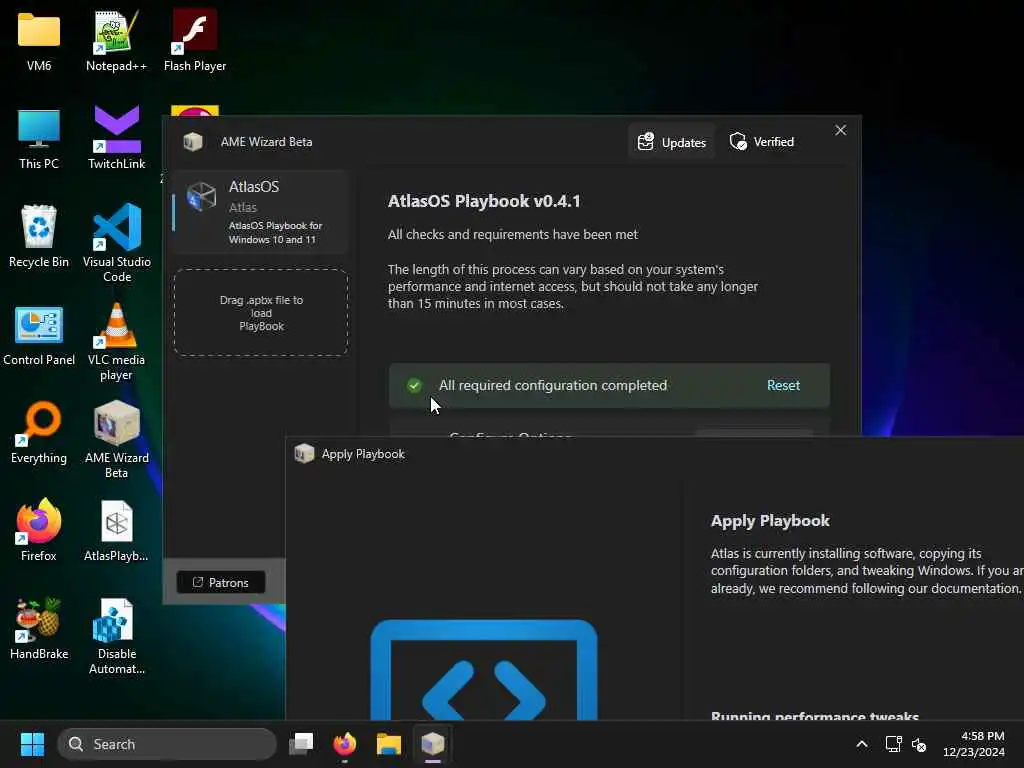Launch Visual Studio Code shortcut
This screenshot has width=1024, height=768.
click(117, 242)
